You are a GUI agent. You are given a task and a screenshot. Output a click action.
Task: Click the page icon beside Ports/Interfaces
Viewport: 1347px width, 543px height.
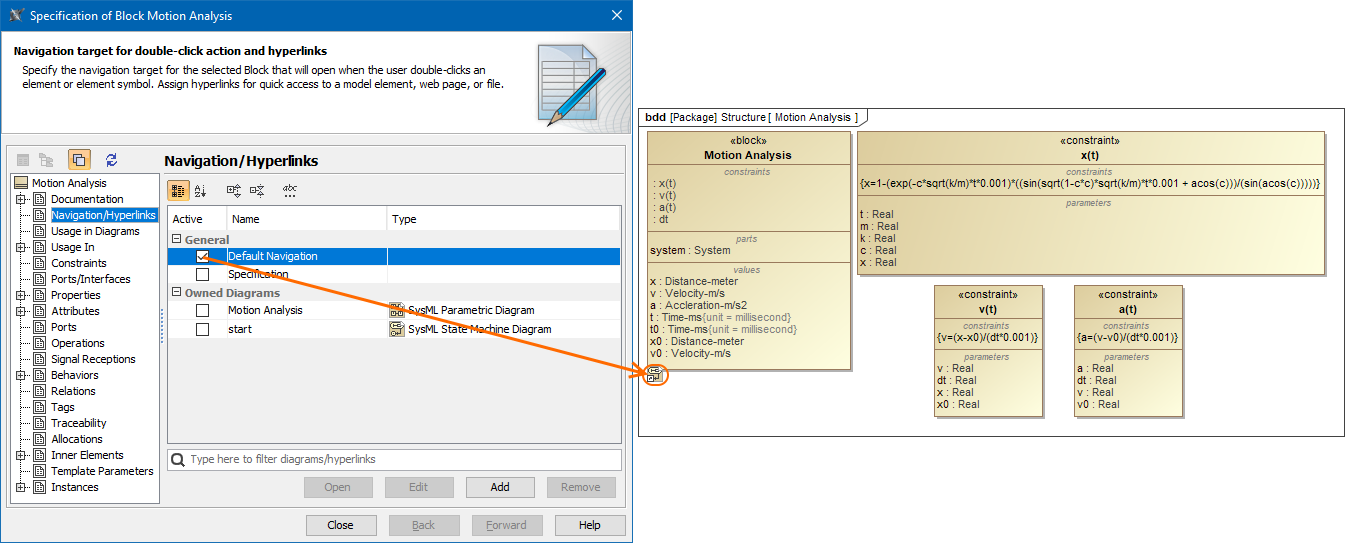click(x=40, y=279)
